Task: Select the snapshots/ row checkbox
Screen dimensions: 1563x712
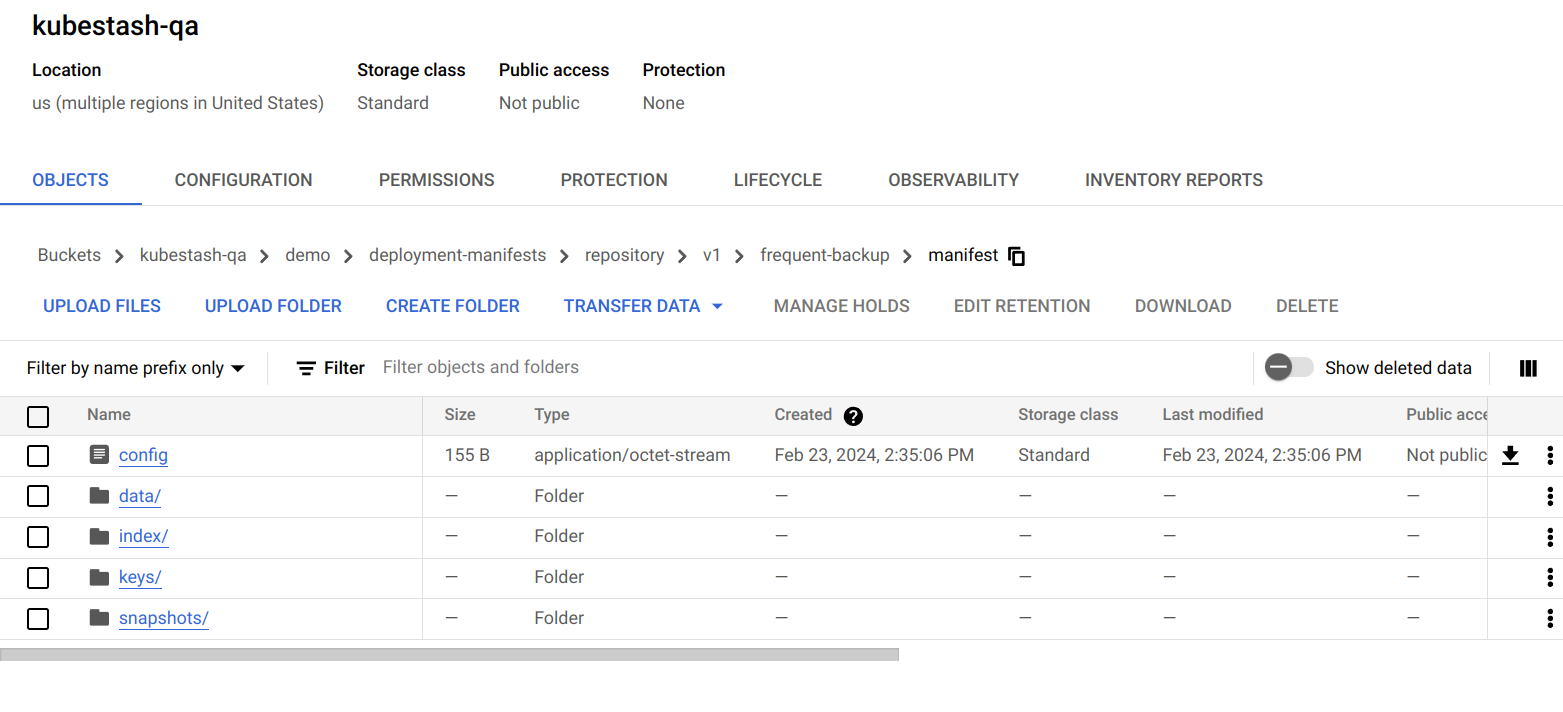Action: tap(38, 619)
